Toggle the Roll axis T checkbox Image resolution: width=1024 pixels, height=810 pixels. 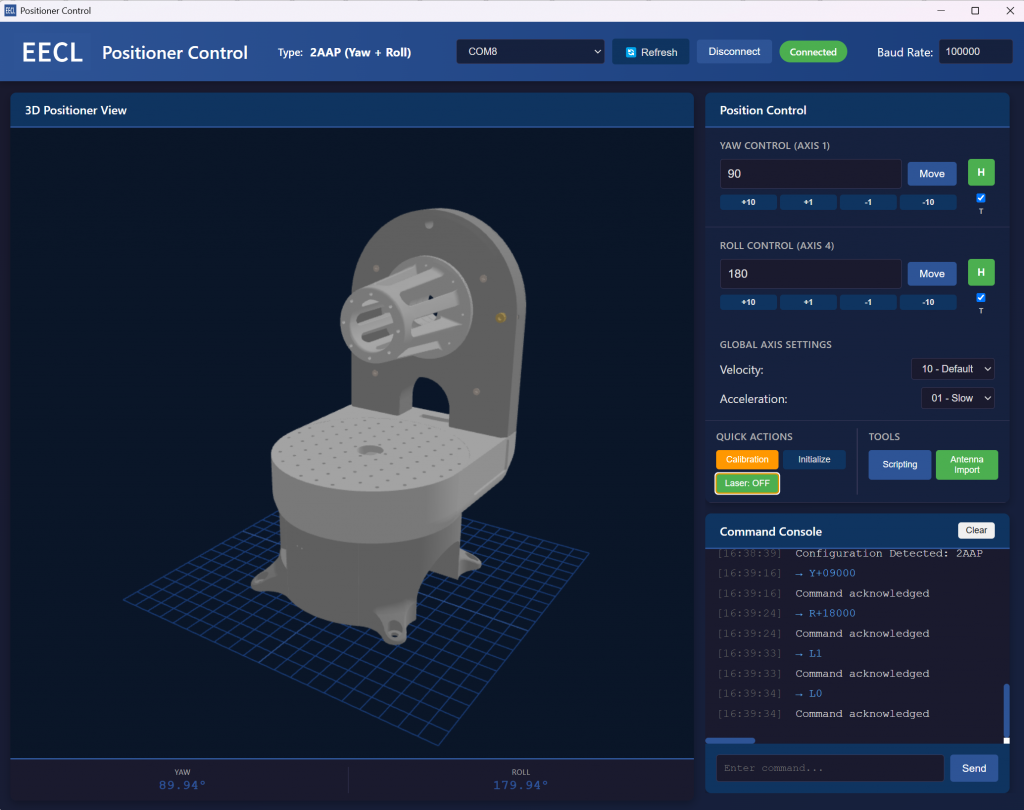pos(980,298)
